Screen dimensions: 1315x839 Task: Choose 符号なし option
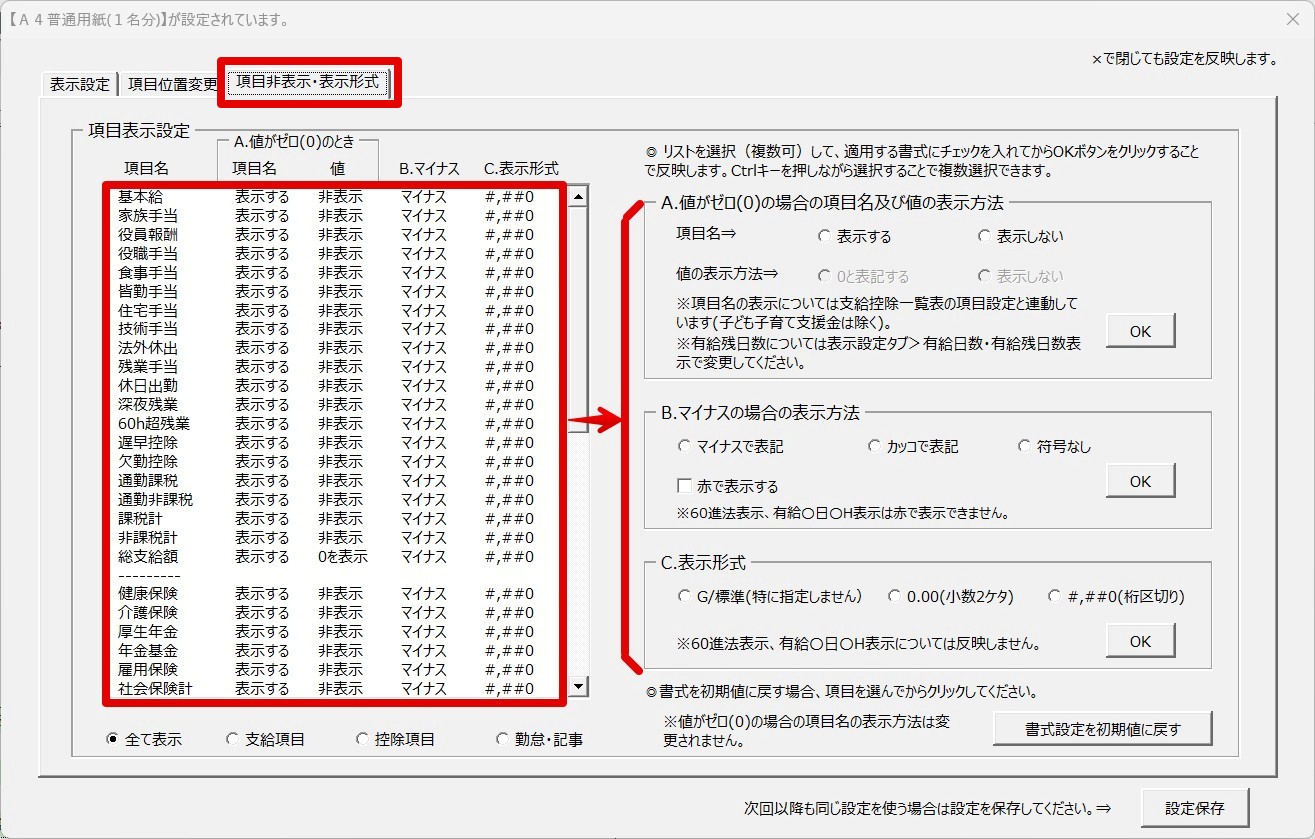click(x=1054, y=447)
